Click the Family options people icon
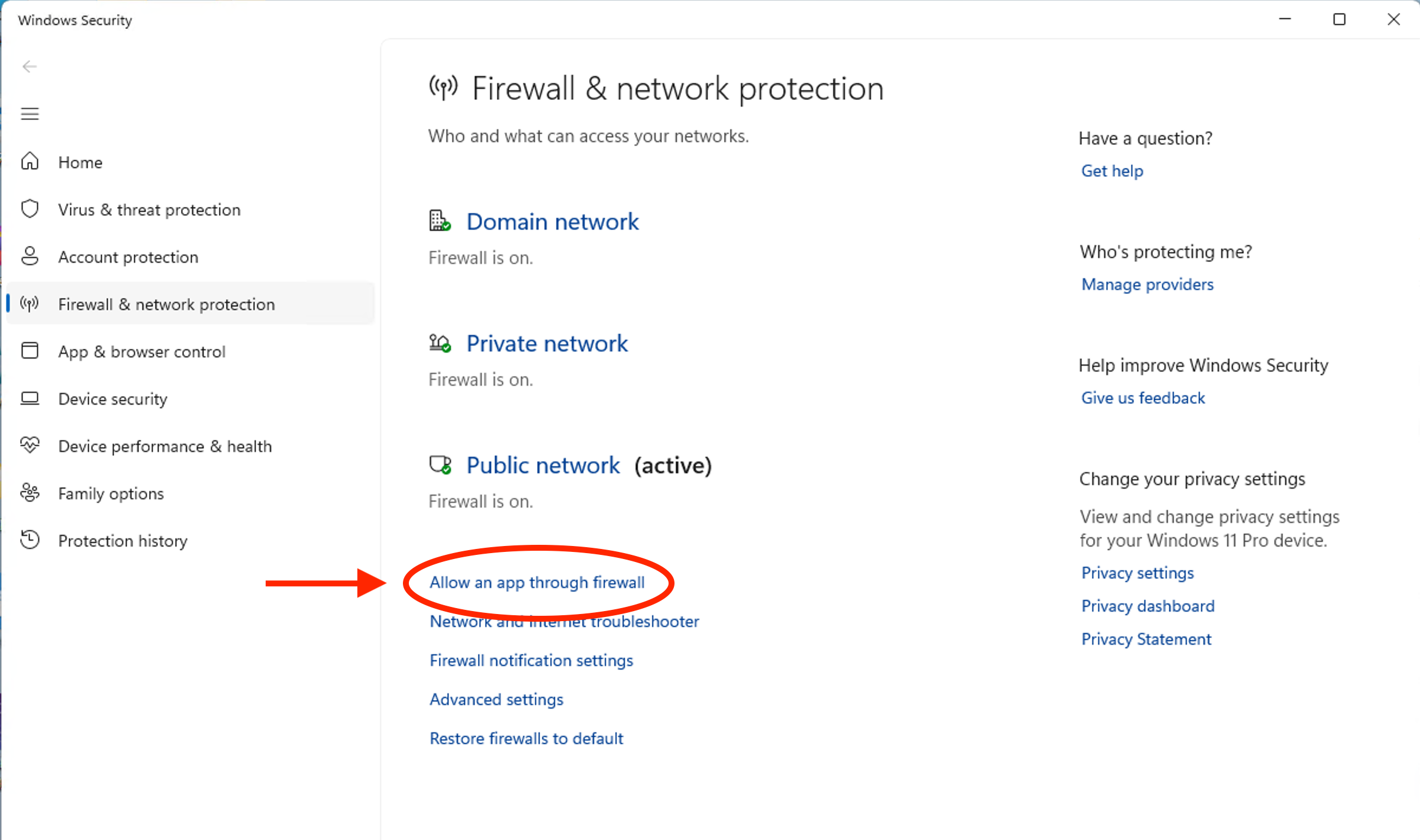 (30, 493)
